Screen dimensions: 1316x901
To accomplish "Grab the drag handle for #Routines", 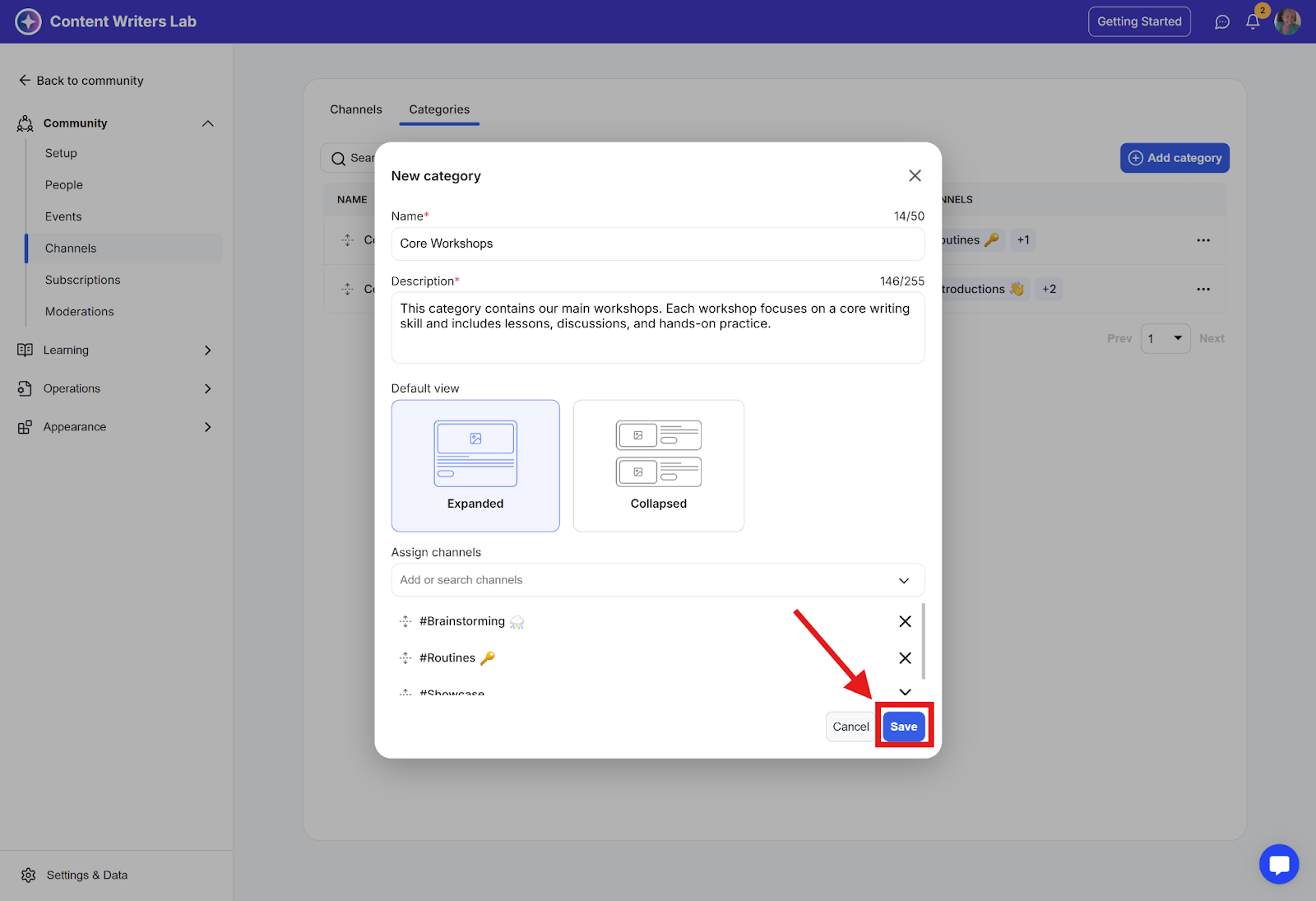I will [405, 658].
